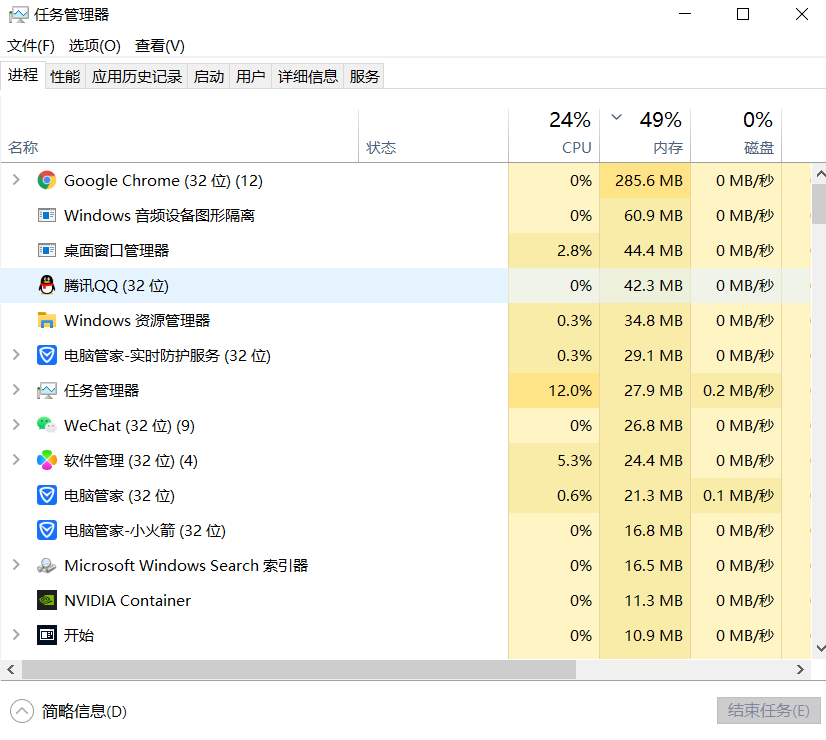Click the NVIDIA Container icon

pyautogui.click(x=46, y=600)
